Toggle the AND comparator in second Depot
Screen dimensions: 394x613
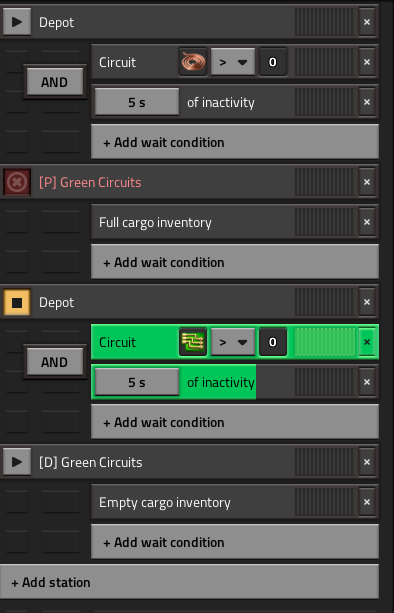(54, 362)
